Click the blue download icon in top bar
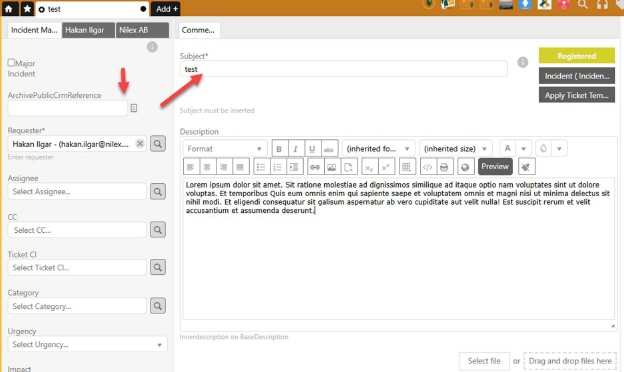Image resolution: width=624 pixels, height=372 pixels. [525, 4]
